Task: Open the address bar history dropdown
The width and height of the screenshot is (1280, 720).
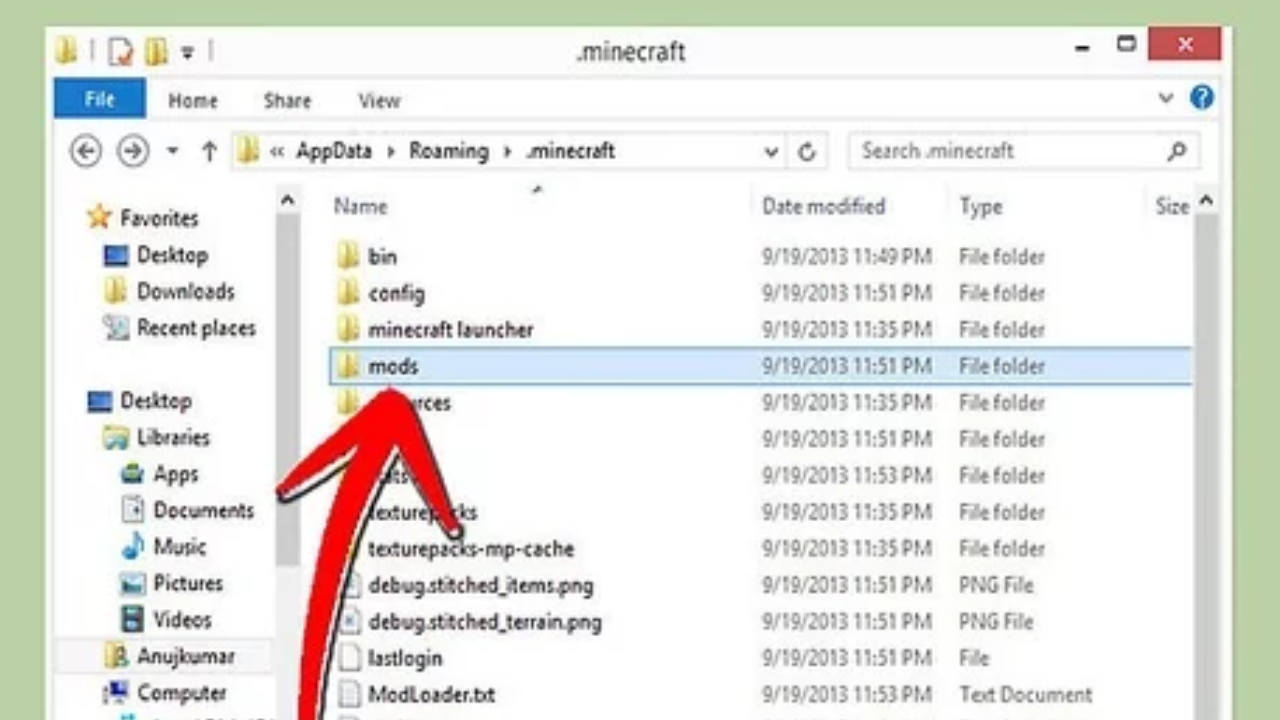Action: click(770, 151)
